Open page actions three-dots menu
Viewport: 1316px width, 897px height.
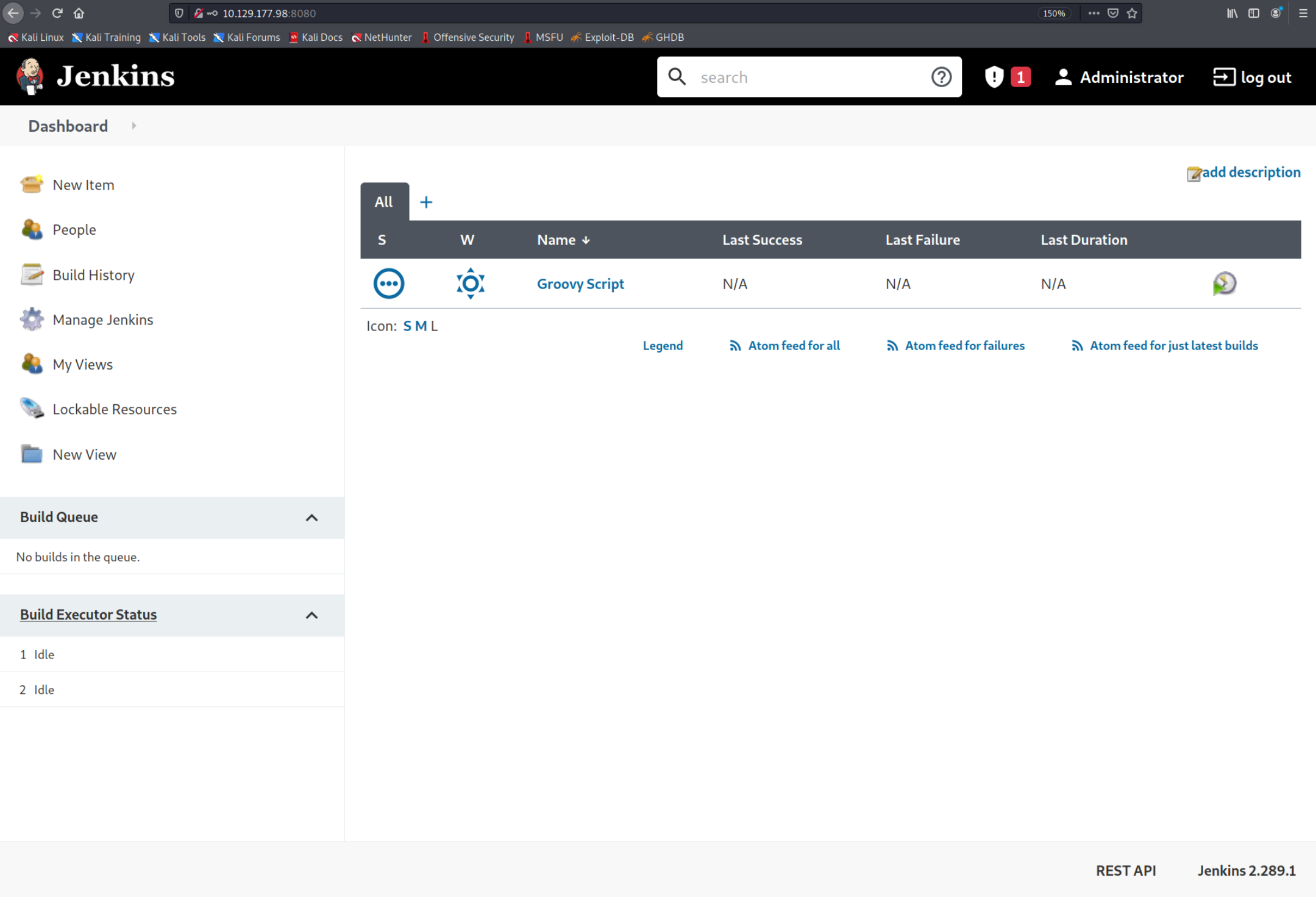[x=1094, y=13]
